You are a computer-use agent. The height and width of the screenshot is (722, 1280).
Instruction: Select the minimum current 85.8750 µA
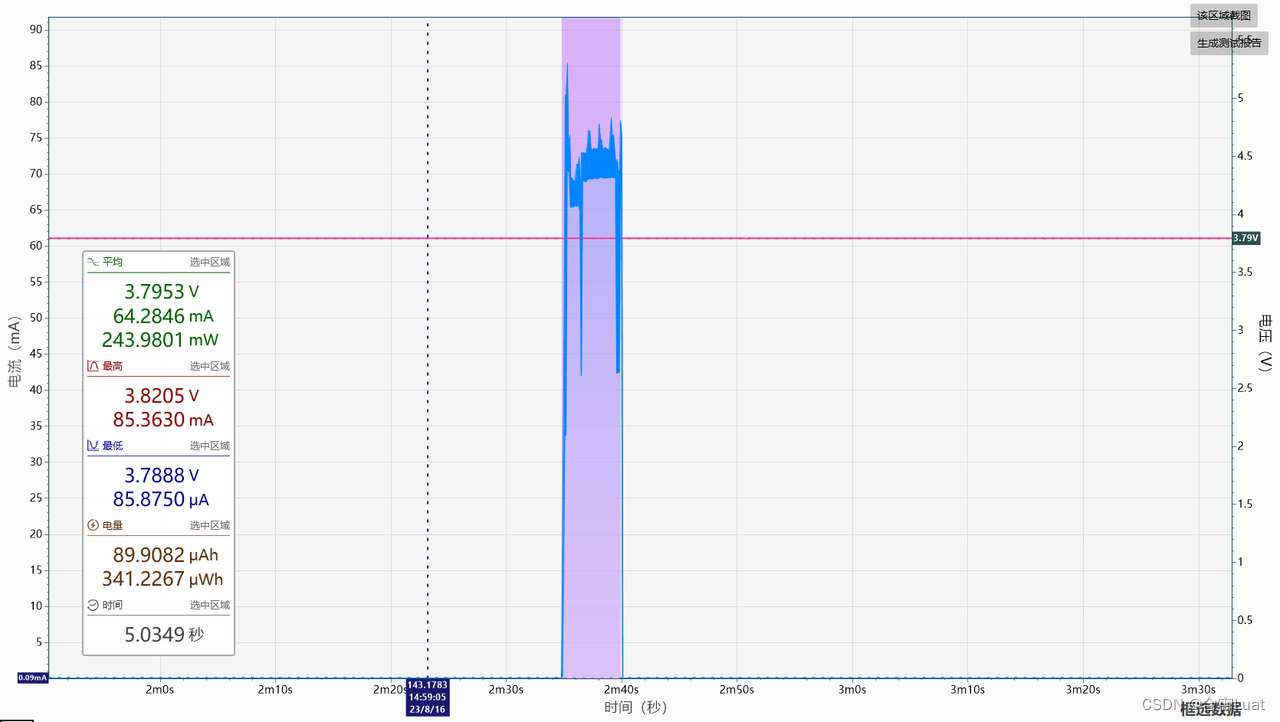point(163,500)
